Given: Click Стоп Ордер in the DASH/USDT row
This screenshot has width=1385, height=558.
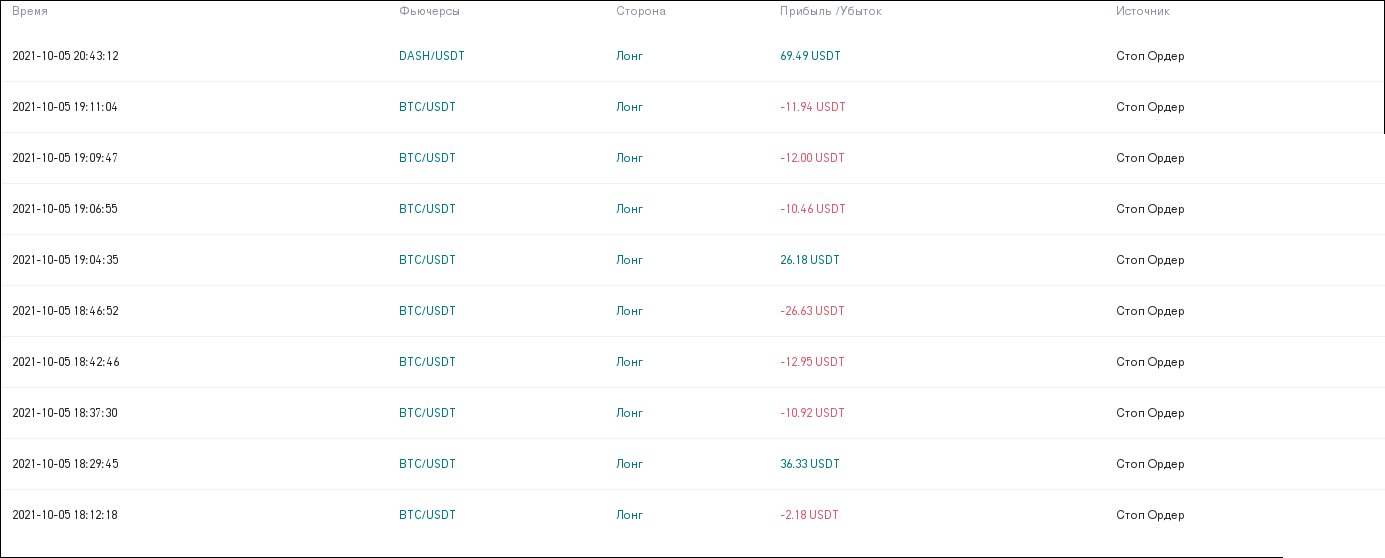Looking at the screenshot, I should (x=1150, y=56).
